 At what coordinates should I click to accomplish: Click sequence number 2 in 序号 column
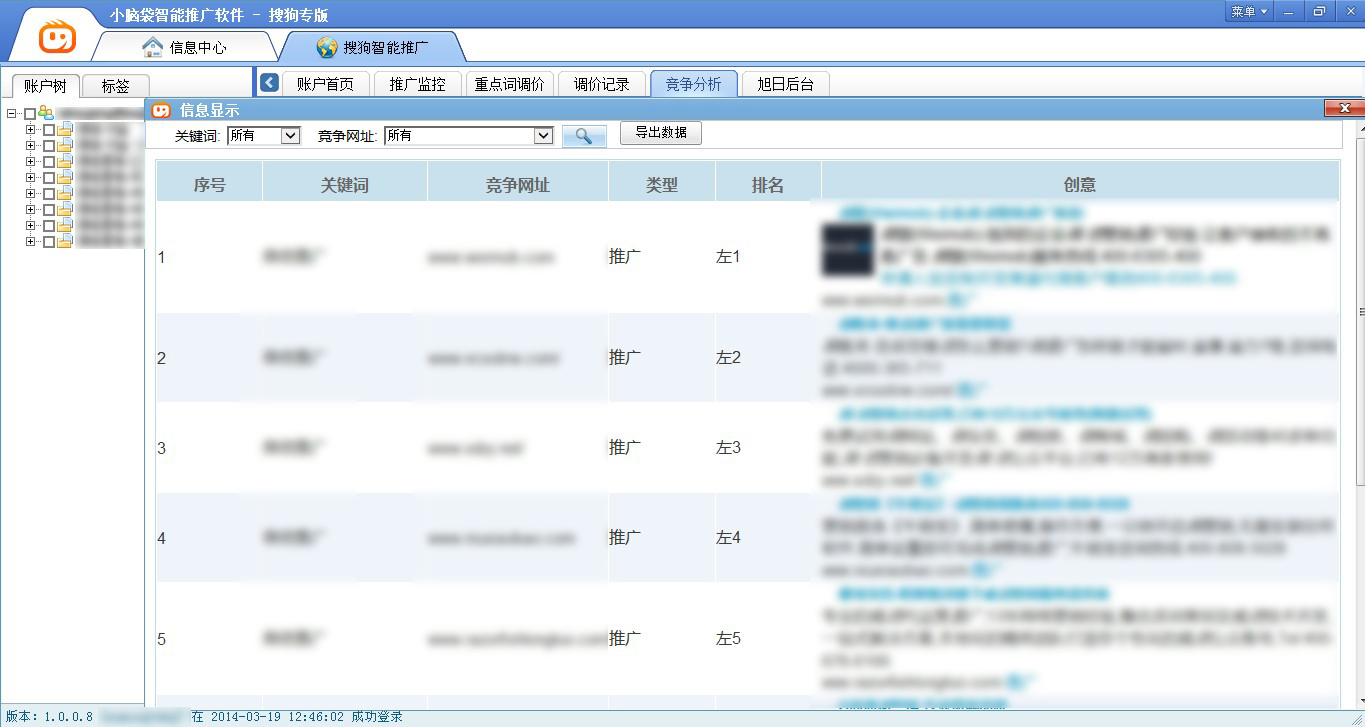point(162,358)
